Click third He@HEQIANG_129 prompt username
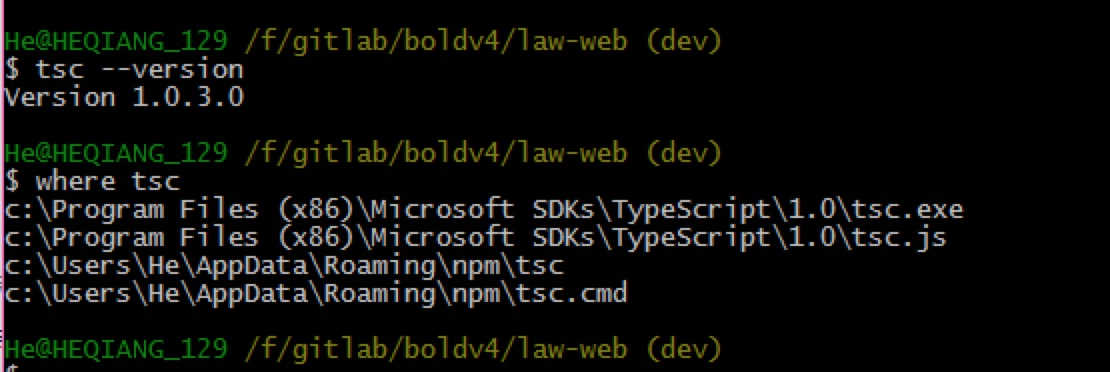This screenshot has height=372, width=1110. pyautogui.click(x=116, y=349)
